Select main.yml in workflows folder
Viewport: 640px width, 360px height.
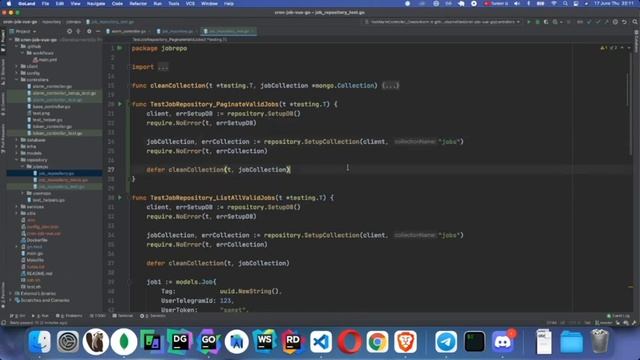tap(45, 60)
